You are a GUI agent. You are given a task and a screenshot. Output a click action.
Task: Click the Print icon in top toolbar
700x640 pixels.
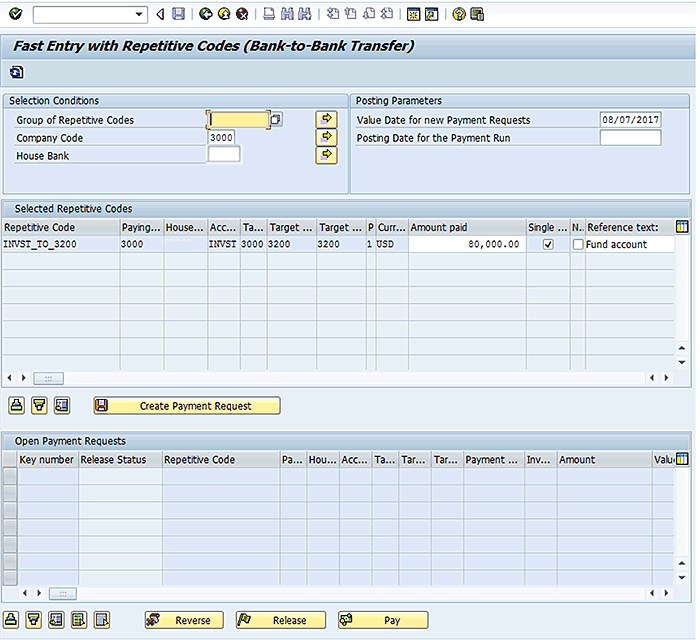[269, 14]
